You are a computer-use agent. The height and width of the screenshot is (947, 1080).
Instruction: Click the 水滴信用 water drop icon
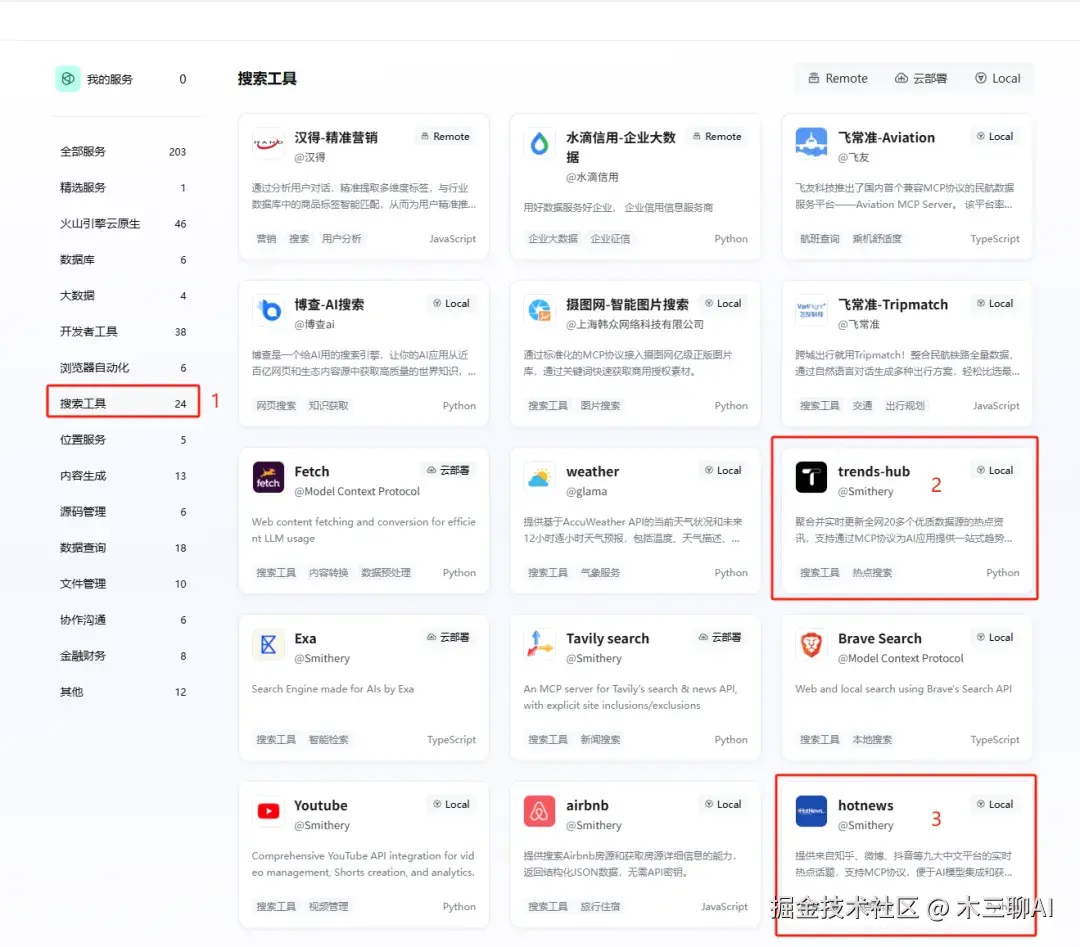pos(539,143)
